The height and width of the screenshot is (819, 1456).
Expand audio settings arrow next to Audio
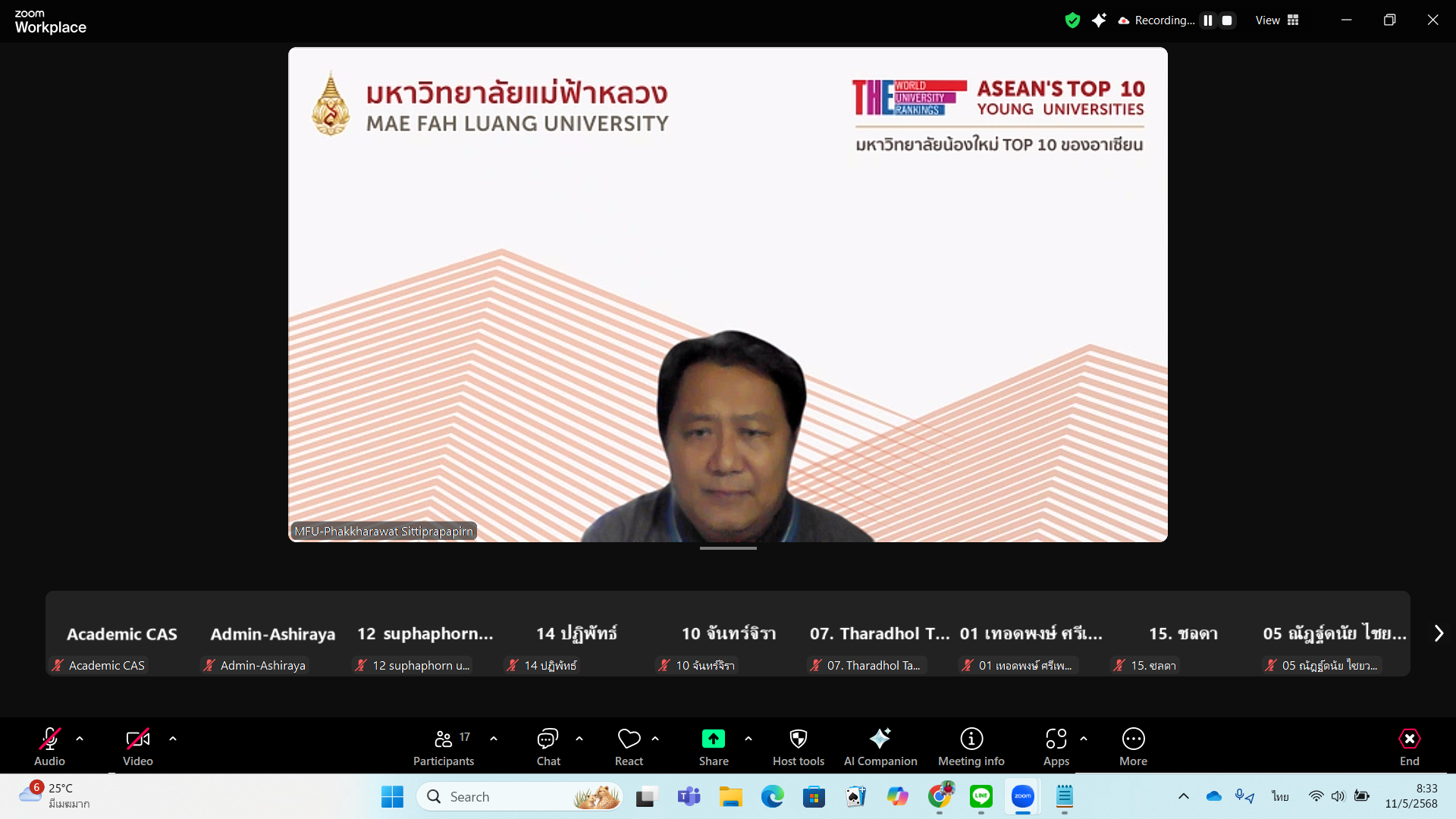(x=80, y=739)
